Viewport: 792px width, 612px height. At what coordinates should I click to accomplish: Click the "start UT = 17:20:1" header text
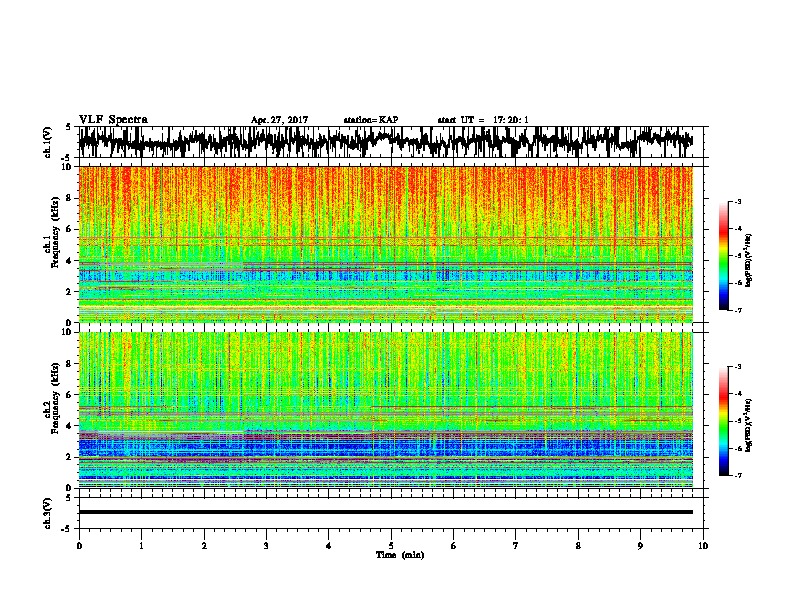[x=483, y=120]
